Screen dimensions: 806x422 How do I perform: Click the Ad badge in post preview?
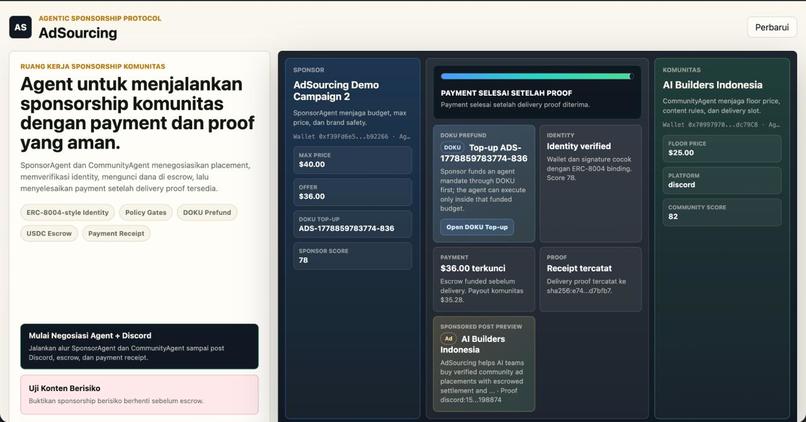click(448, 339)
